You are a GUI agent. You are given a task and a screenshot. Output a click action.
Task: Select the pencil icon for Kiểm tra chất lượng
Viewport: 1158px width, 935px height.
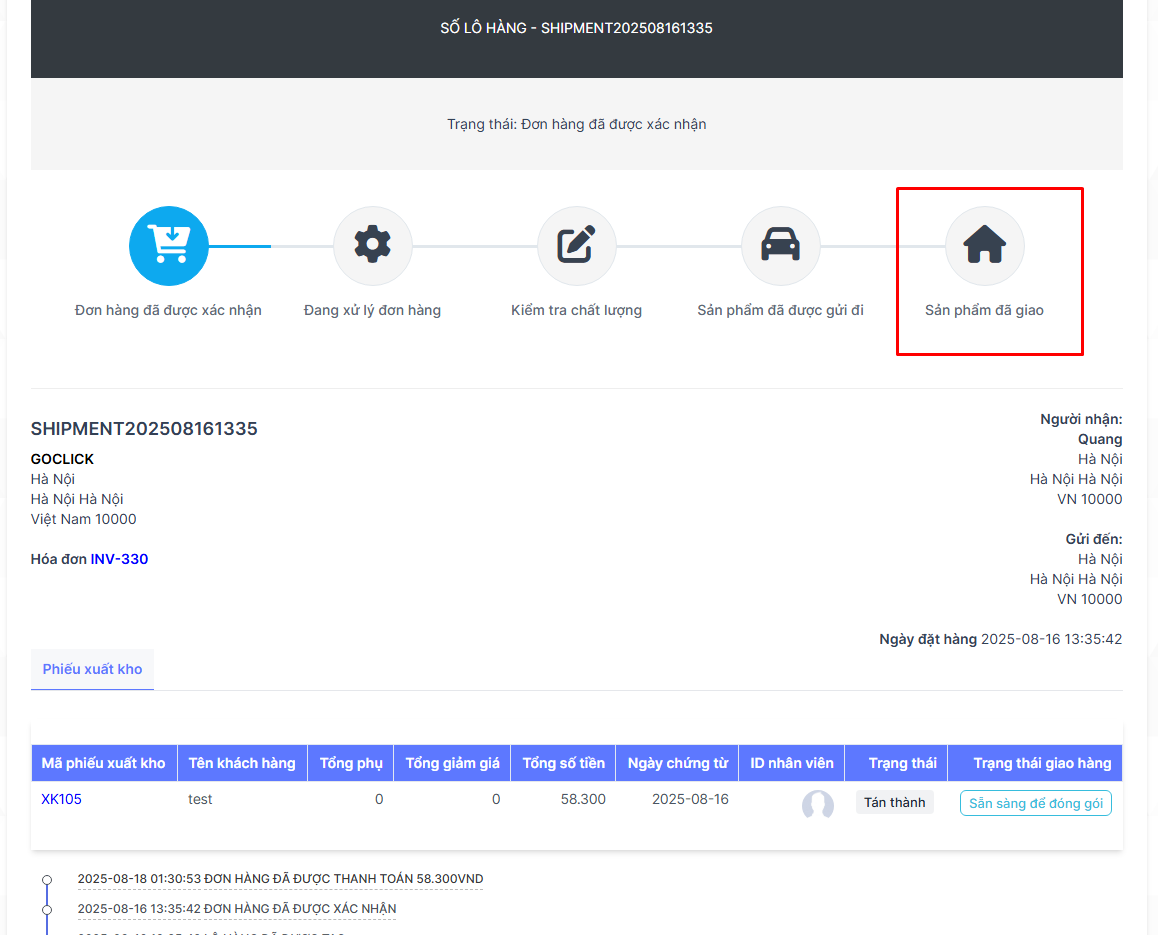pyautogui.click(x=576, y=246)
